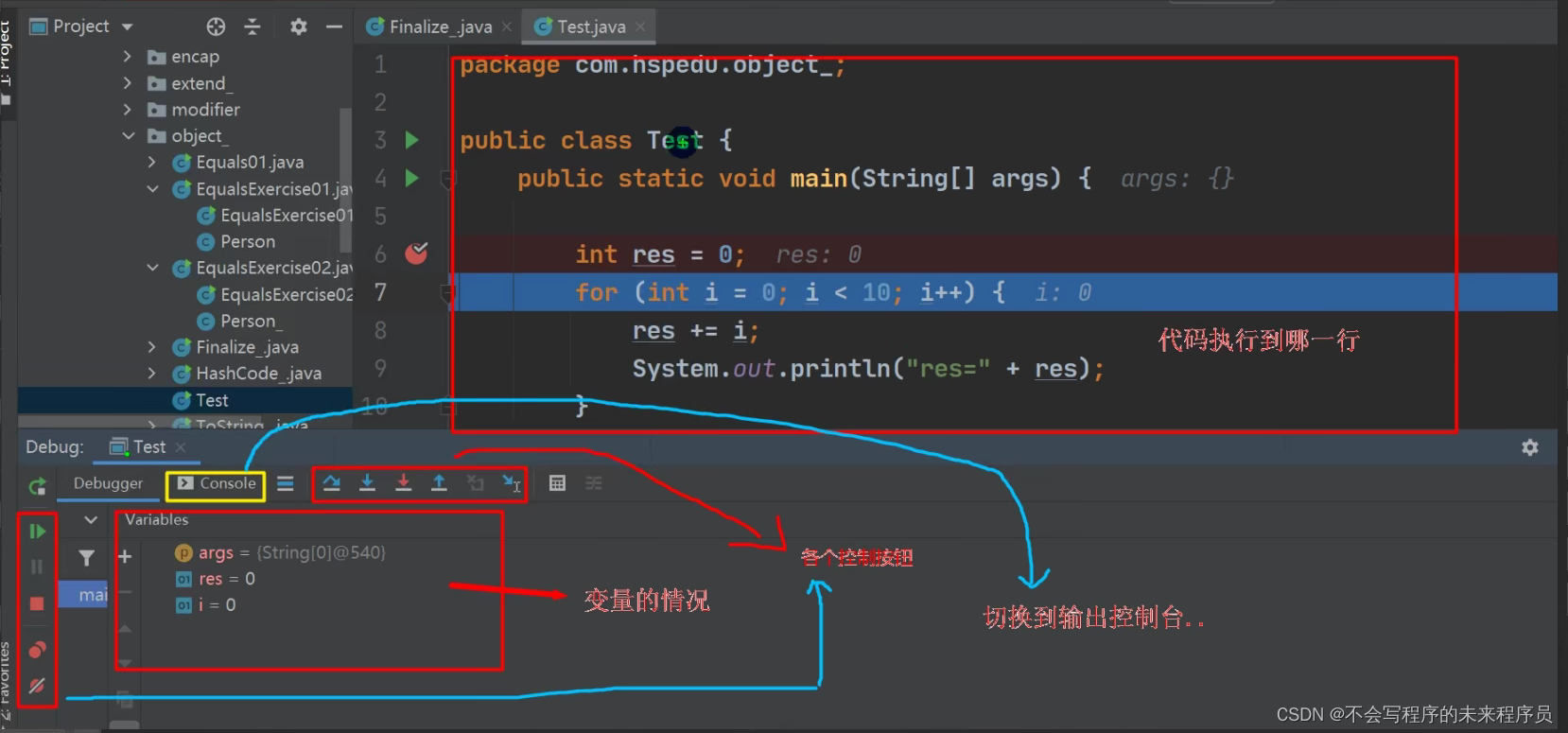The width and height of the screenshot is (1568, 733).
Task: Expand HashCode_.java node
Action: [x=152, y=374]
